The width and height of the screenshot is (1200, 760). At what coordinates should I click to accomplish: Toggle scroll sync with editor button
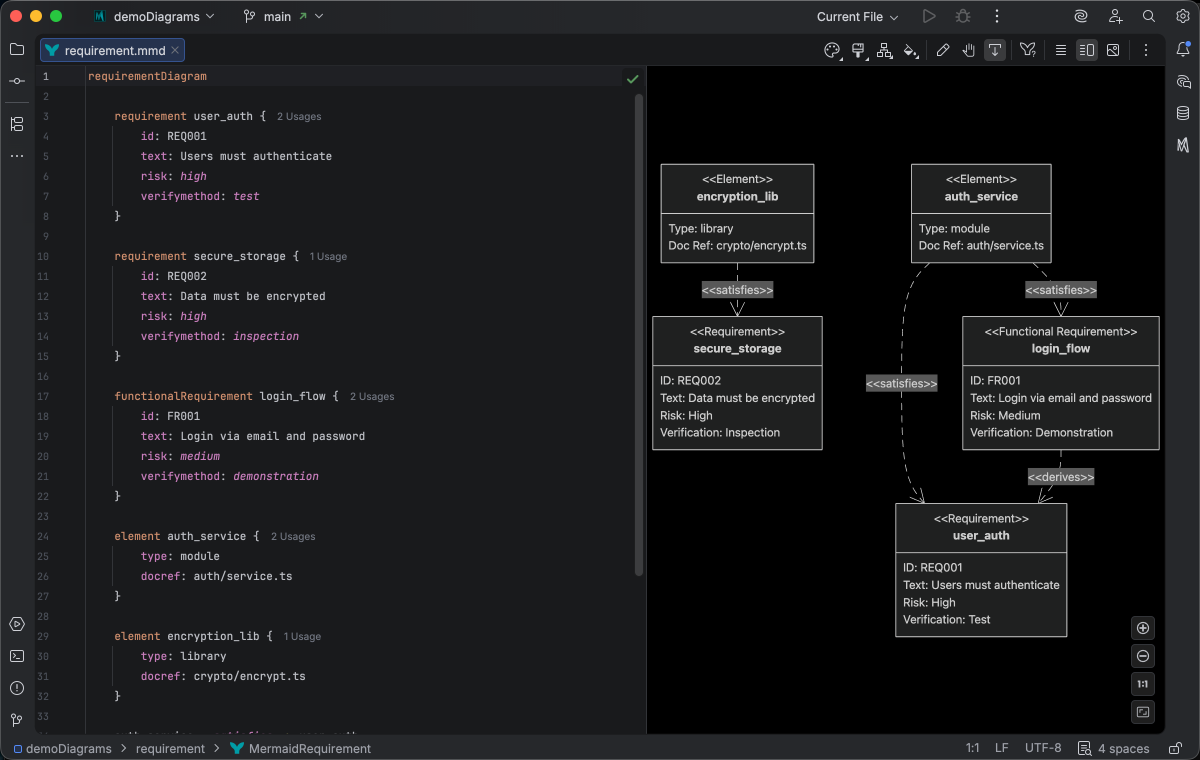pos(995,50)
